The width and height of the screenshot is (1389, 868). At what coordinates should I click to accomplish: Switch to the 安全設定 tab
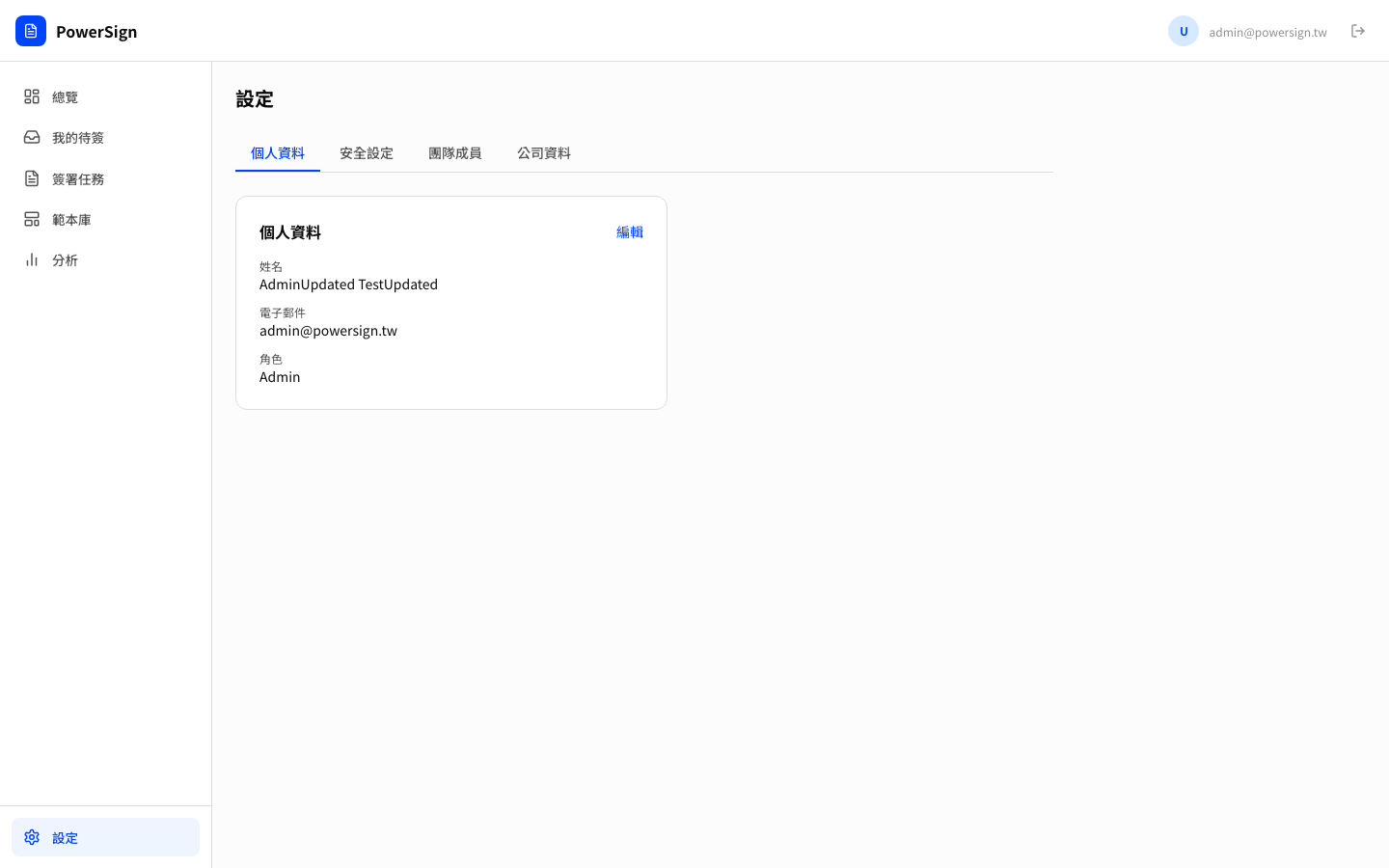(x=367, y=152)
